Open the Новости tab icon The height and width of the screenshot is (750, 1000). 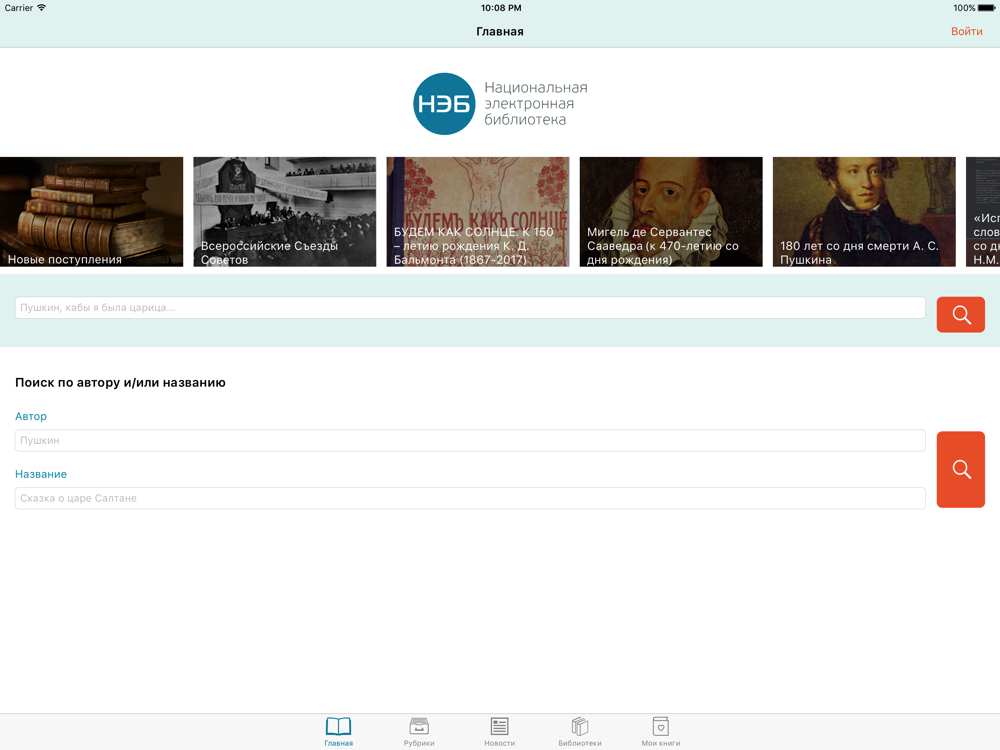[x=499, y=726]
